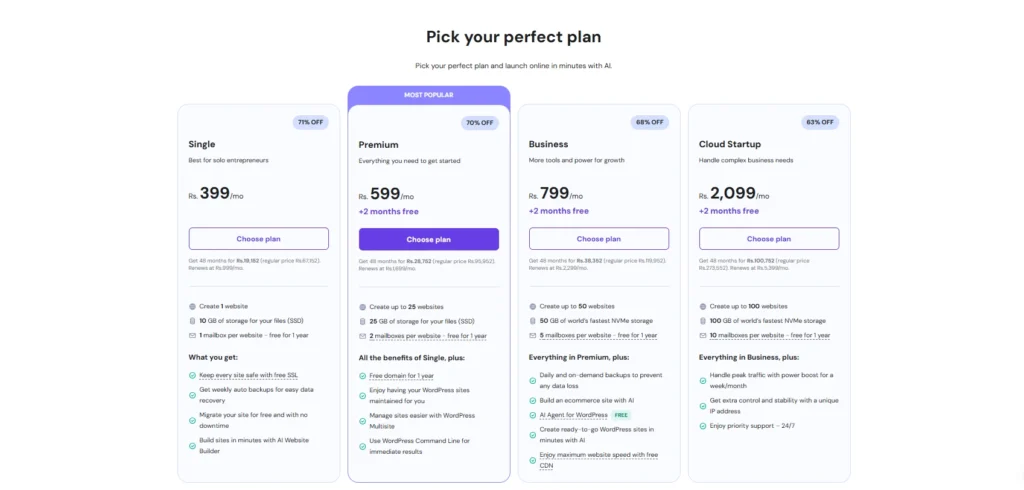Click "Enjoy maximum website speed with free CDN" text

click(596, 459)
